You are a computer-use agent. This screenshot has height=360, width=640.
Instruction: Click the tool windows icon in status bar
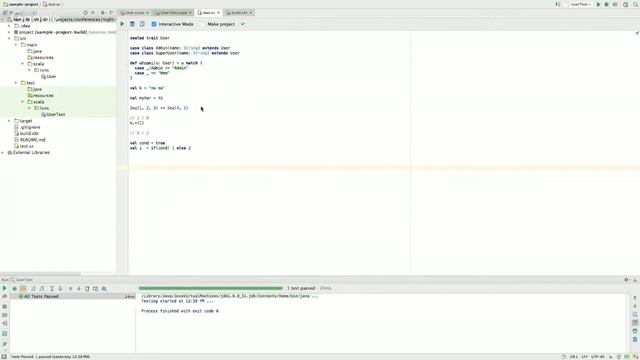pyautogui.click(x=4, y=356)
